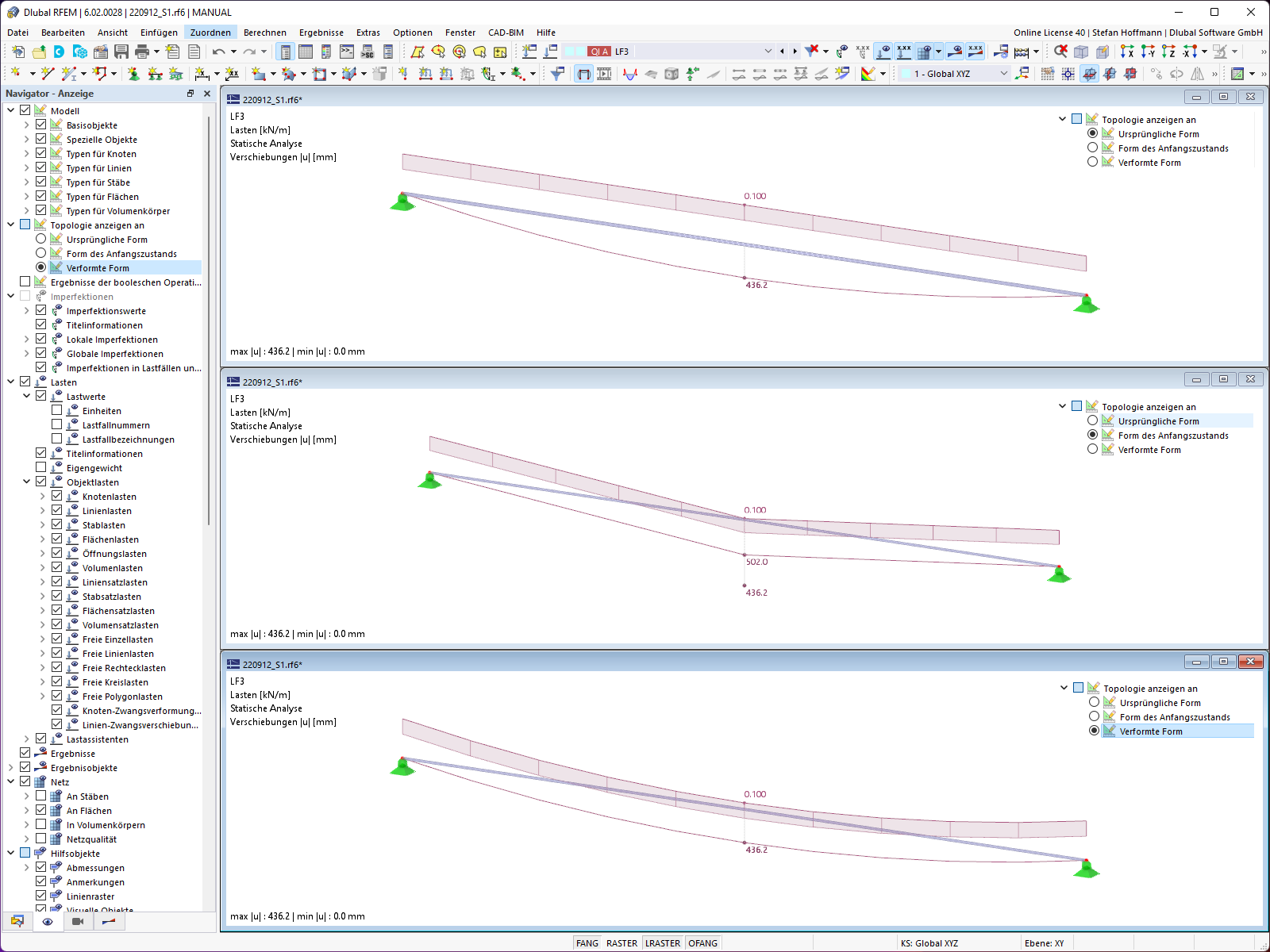Viewport: 1270px width, 952px height.
Task: Uncheck the Knotenlasten checkbox
Action: point(56,496)
